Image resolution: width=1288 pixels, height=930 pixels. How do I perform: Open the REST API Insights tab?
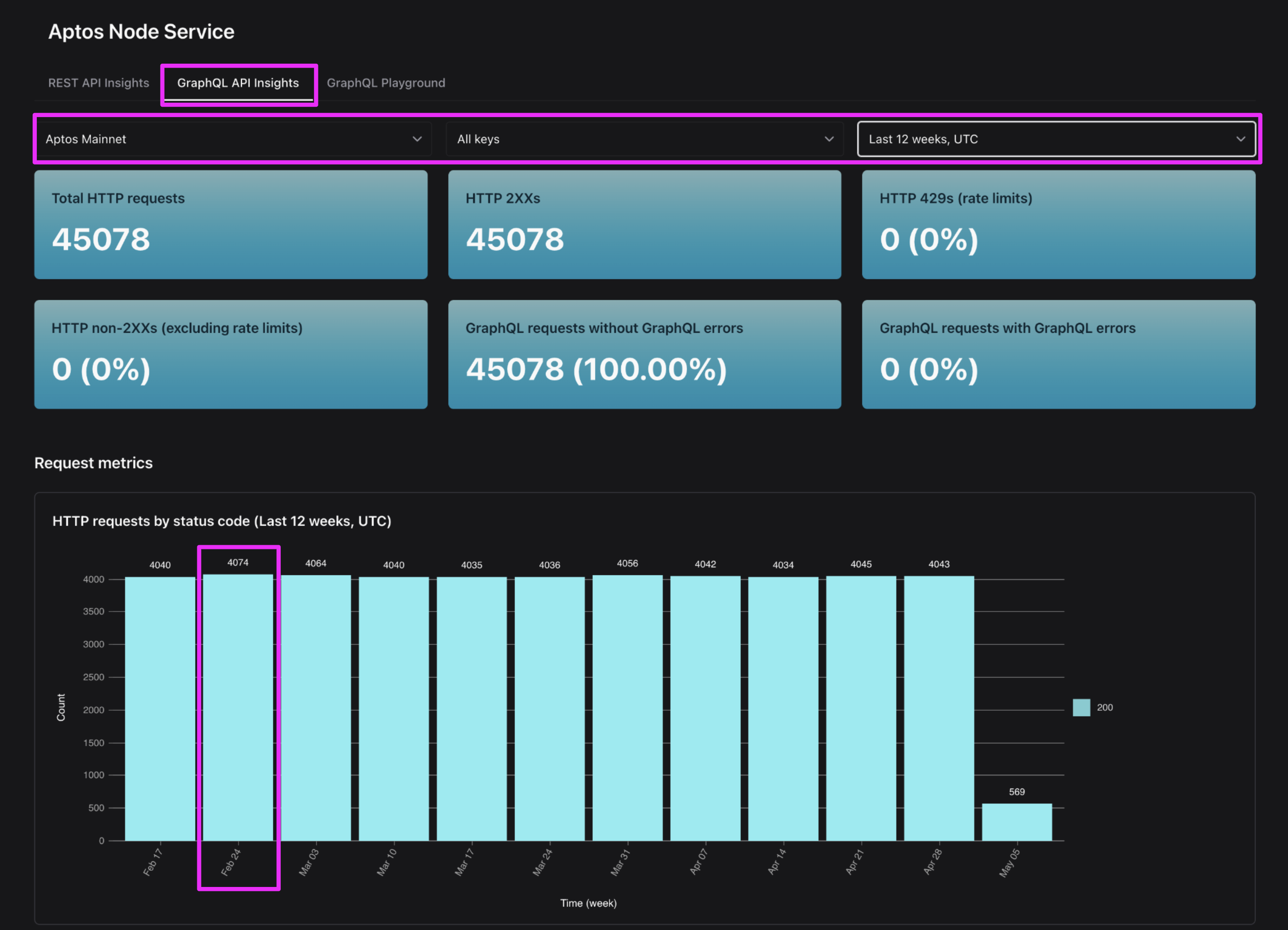(98, 83)
